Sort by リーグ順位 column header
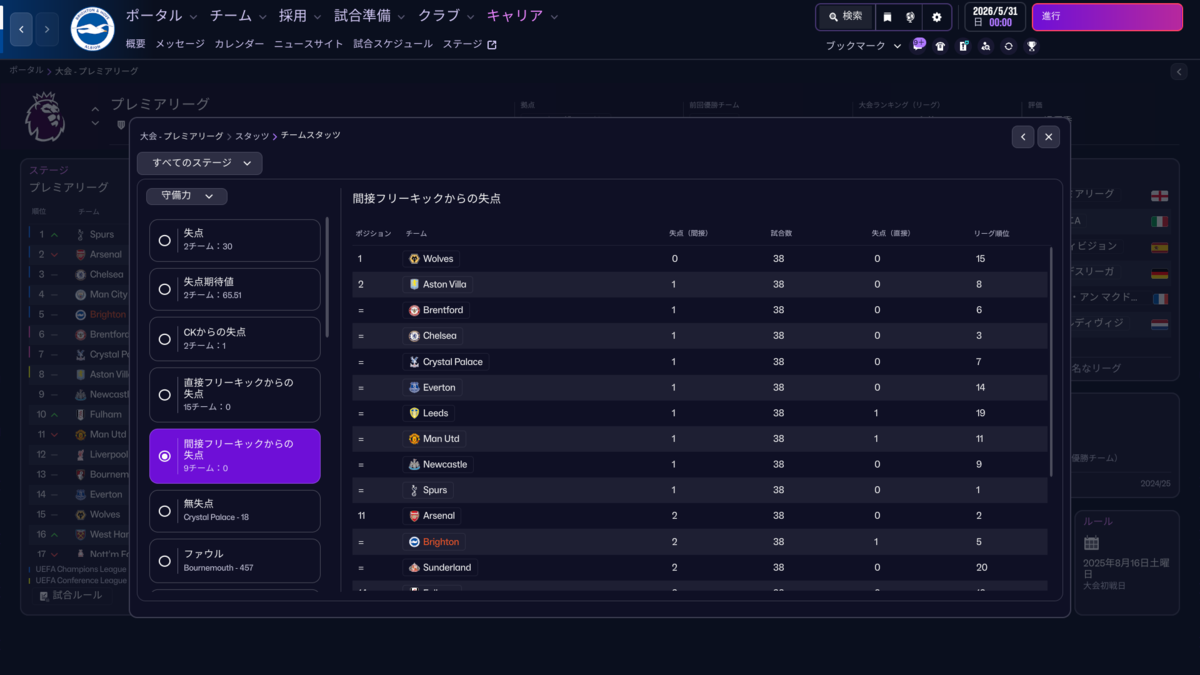Screen dimensions: 1200x675 tap(992, 233)
